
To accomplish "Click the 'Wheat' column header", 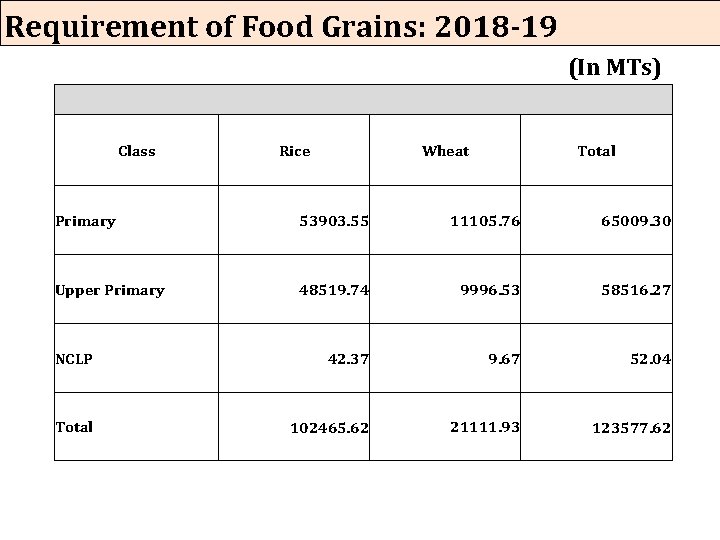I will click(445, 151).
